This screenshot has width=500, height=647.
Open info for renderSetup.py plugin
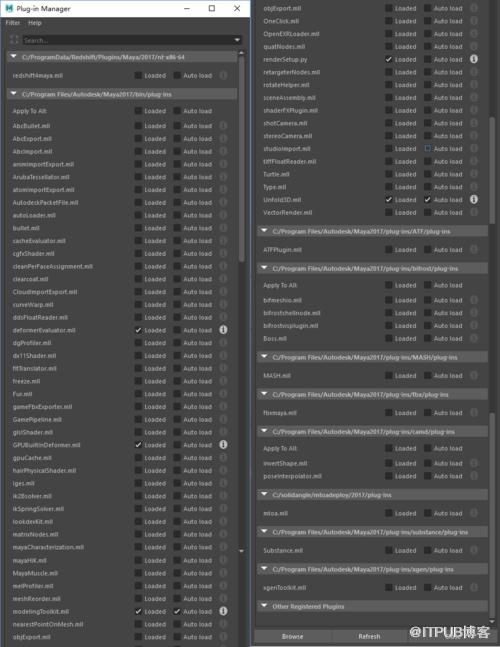(x=474, y=59)
